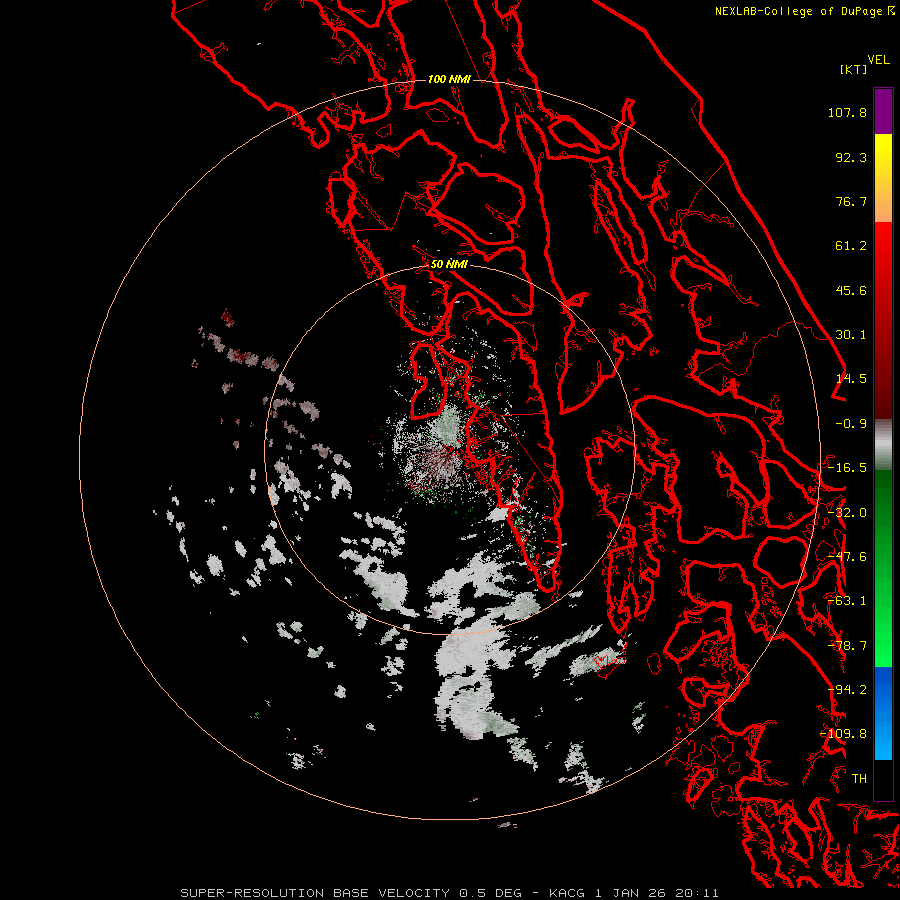This screenshot has width=900, height=900.
Task: Select the 92.3 legend value
Action: 851,157
